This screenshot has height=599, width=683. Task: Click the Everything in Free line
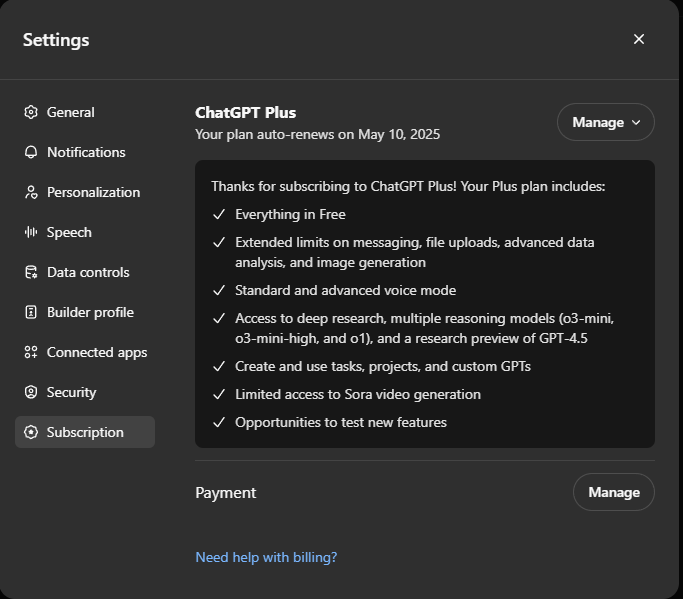pyautogui.click(x=291, y=214)
